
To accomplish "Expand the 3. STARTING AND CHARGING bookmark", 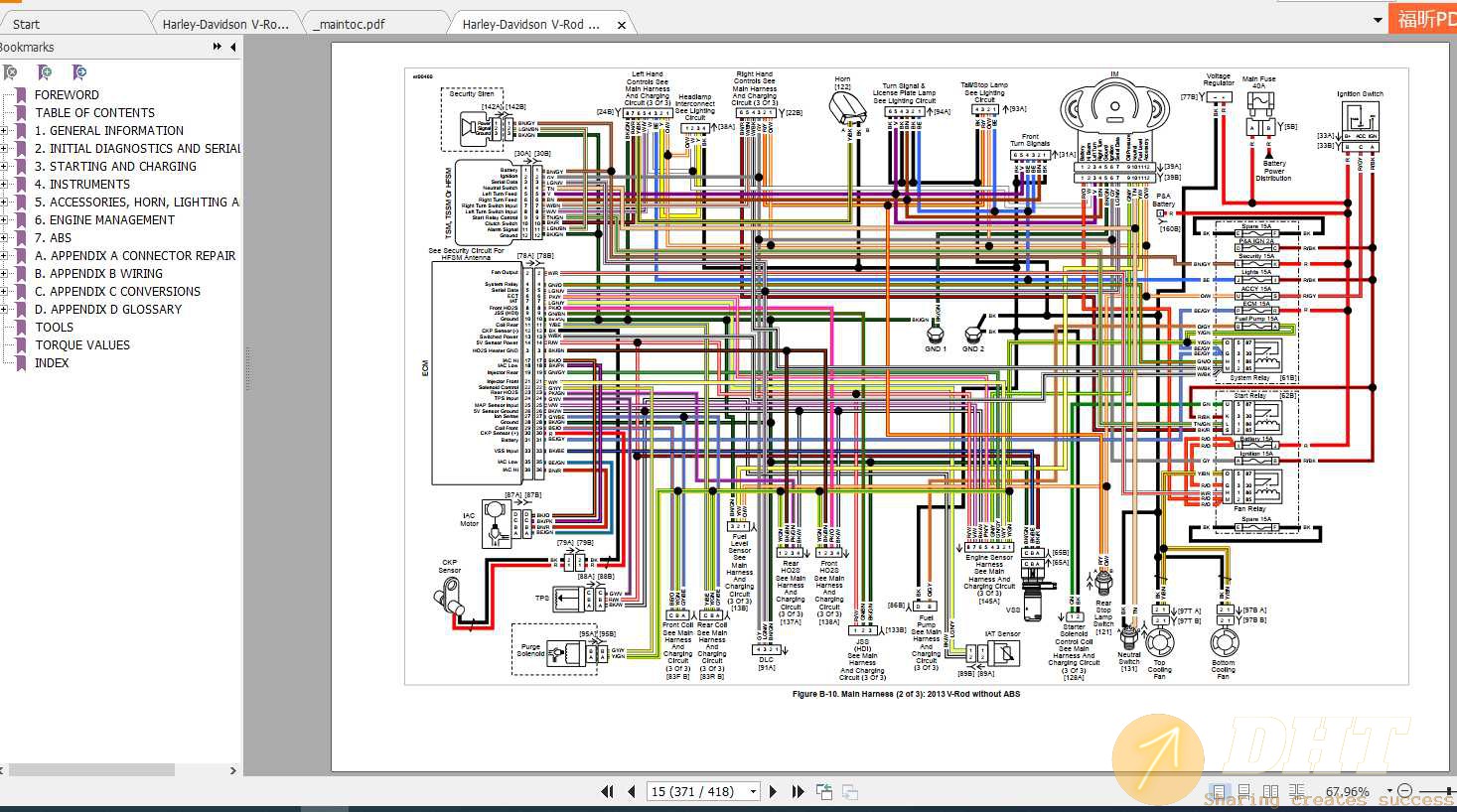I will [4, 167].
